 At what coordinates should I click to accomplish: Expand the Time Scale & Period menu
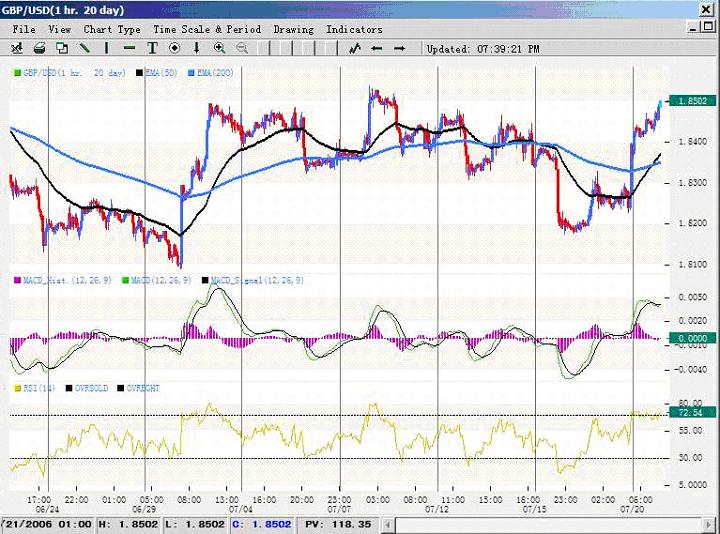click(x=206, y=29)
